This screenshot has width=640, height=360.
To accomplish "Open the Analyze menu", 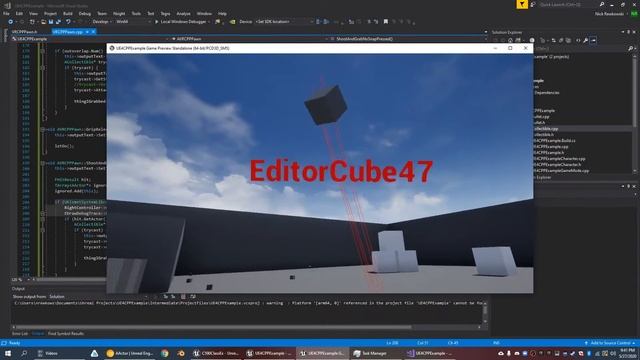I will point(183,13).
